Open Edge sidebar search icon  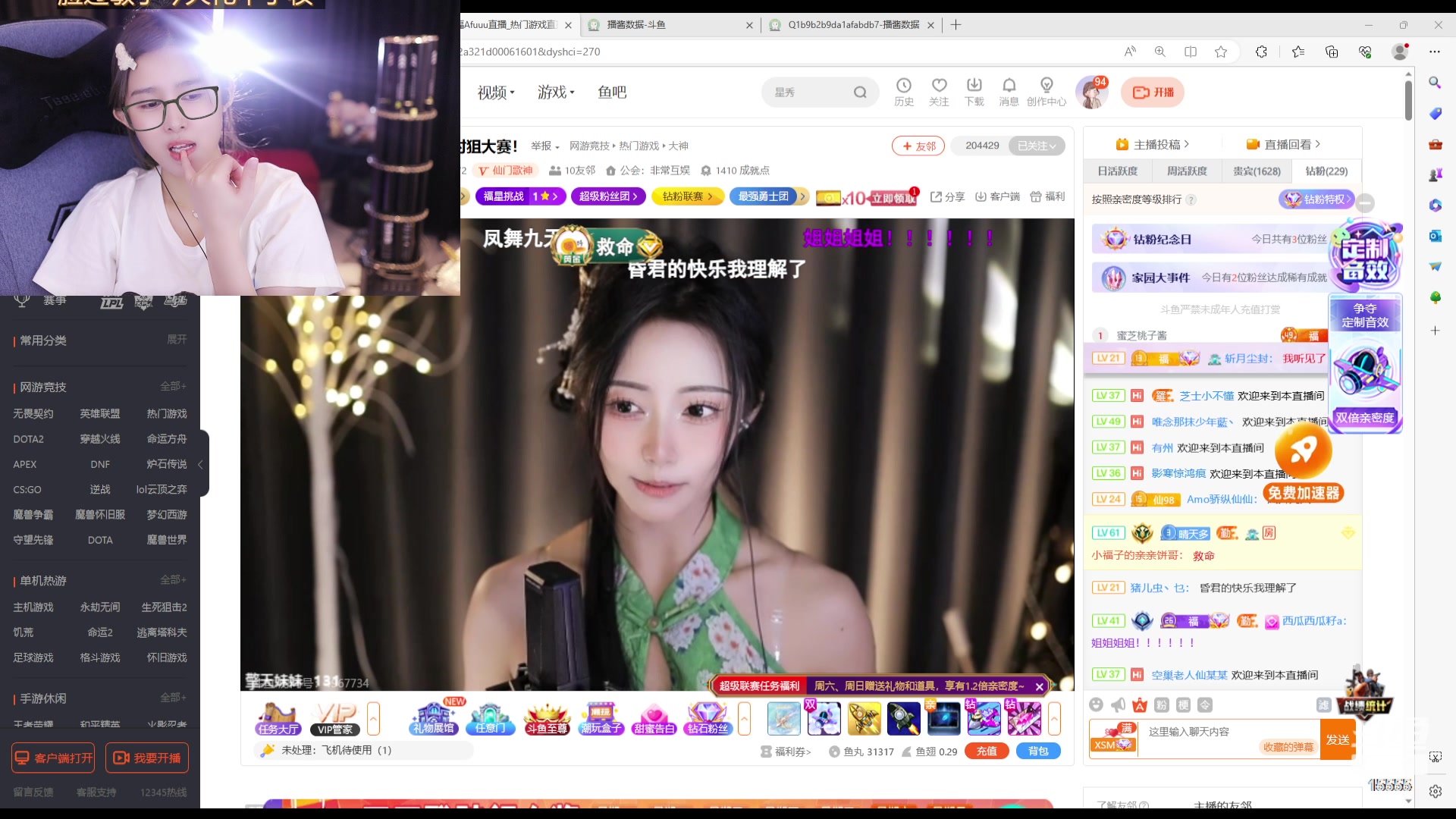pos(1435,82)
